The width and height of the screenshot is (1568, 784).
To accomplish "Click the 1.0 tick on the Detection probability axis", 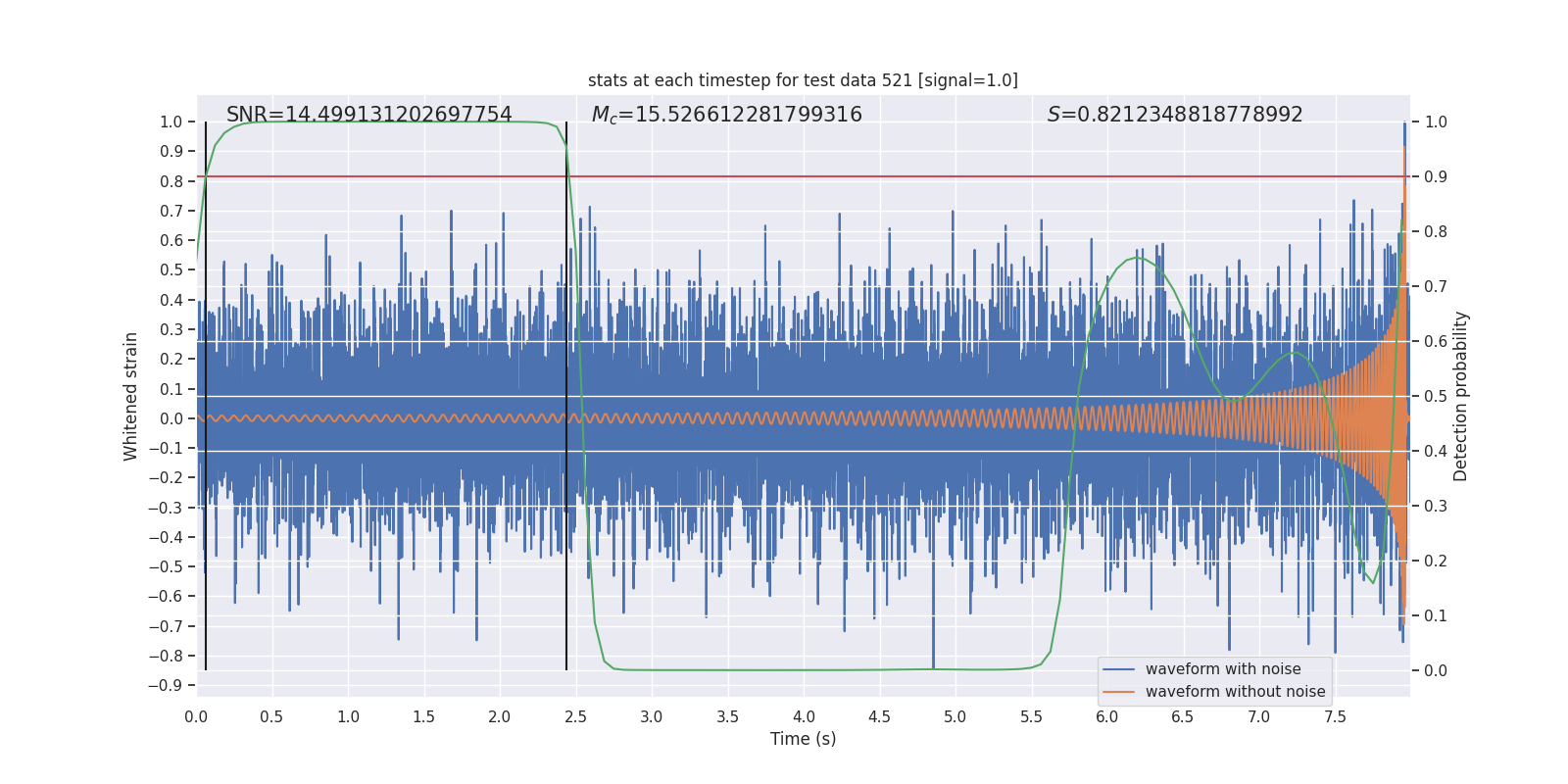I will [1436, 122].
